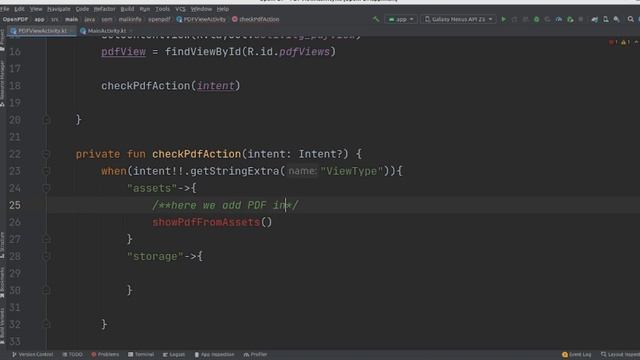Open Version Control tool window
This screenshot has width=640, height=360.
click(32, 354)
